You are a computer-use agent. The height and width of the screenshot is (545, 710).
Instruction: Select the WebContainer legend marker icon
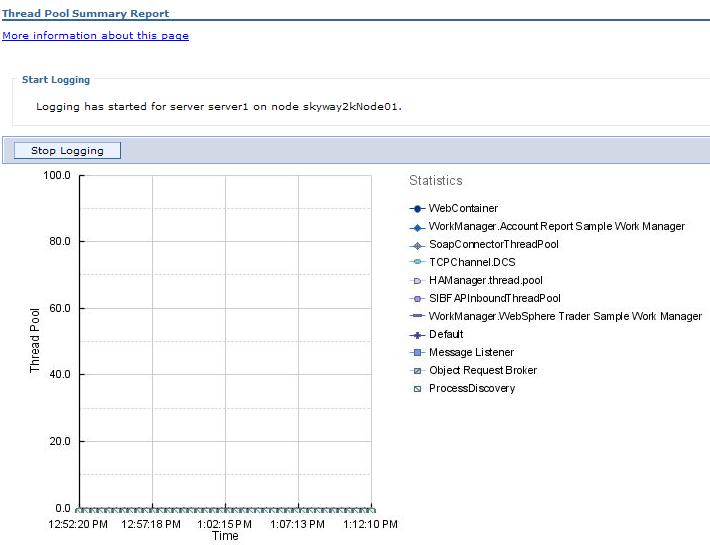coord(417,209)
